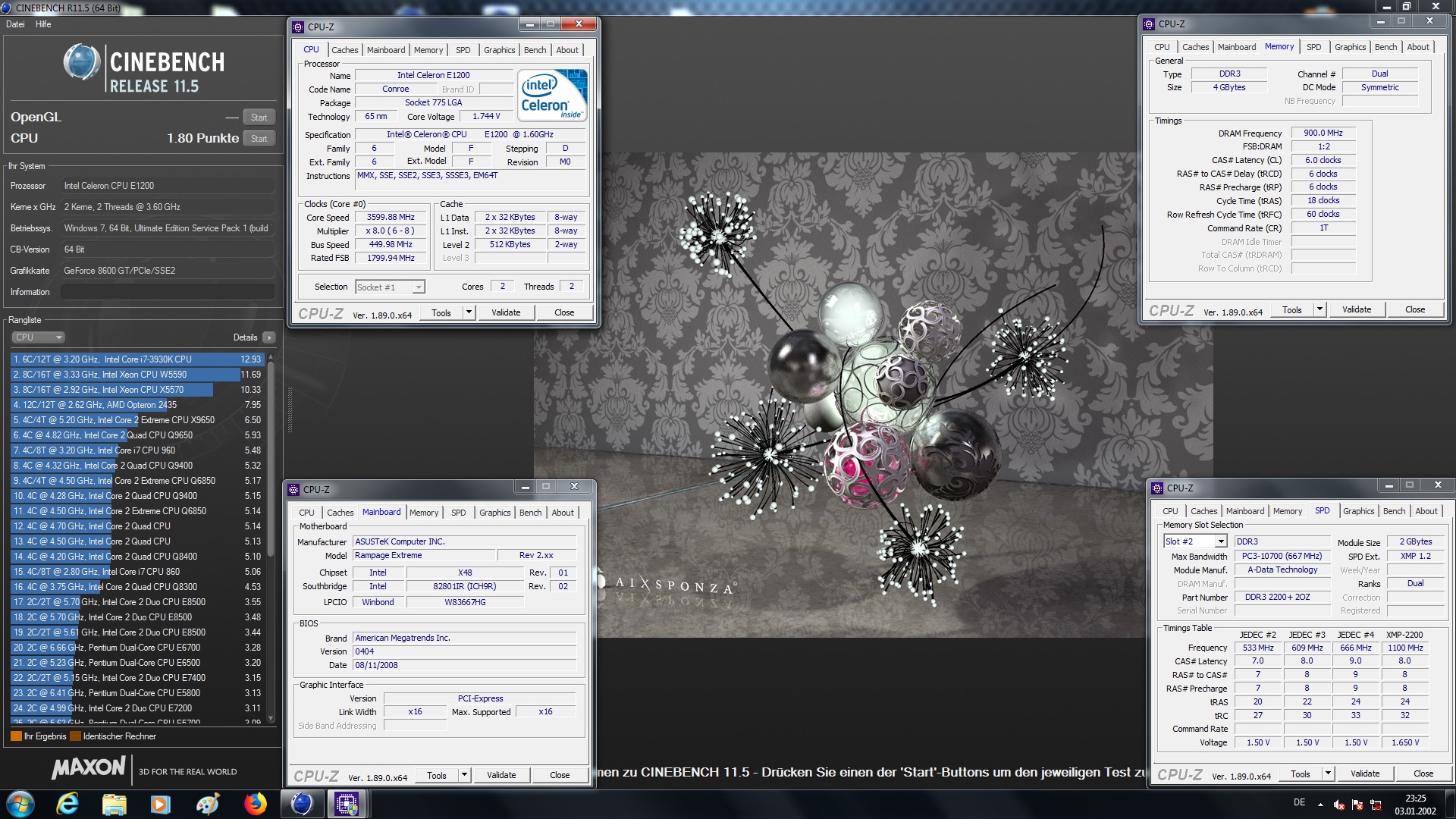Viewport: 1456px width, 819px height.
Task: Open the Action Center flag tray icon
Action: pyautogui.click(x=1357, y=805)
